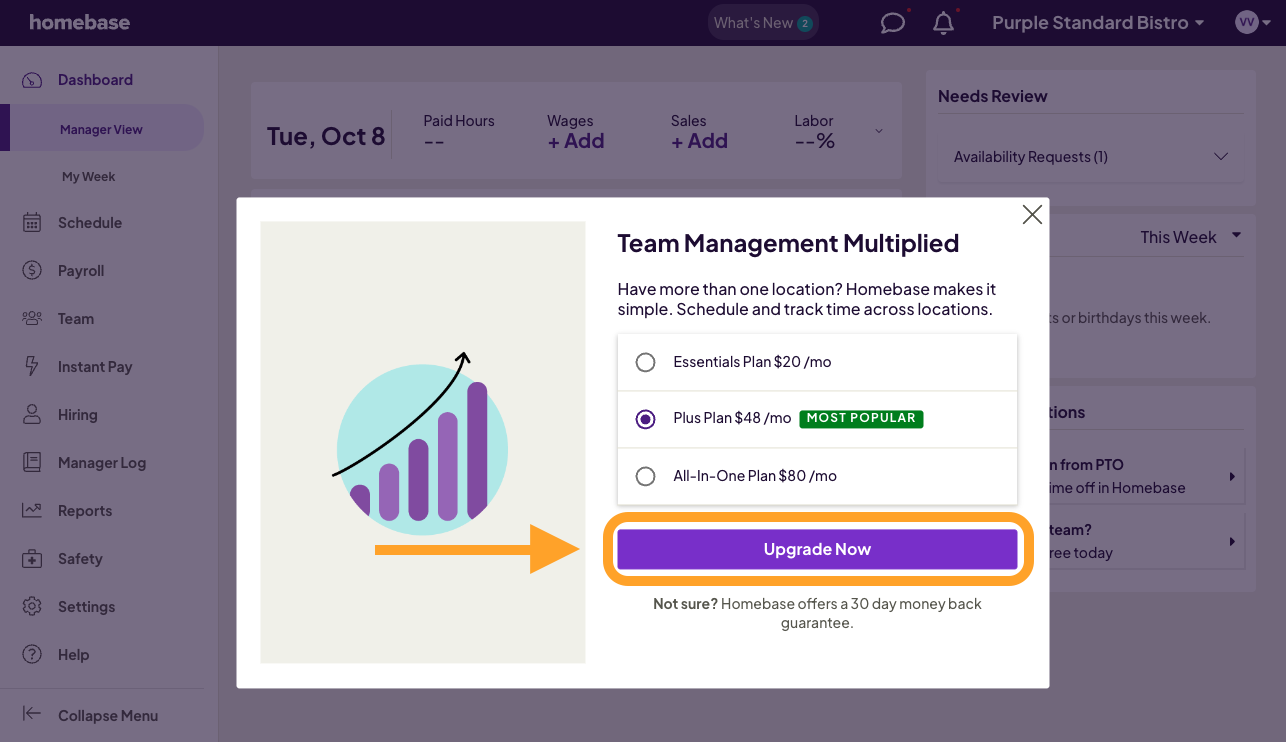Open the notifications bell

point(943,23)
